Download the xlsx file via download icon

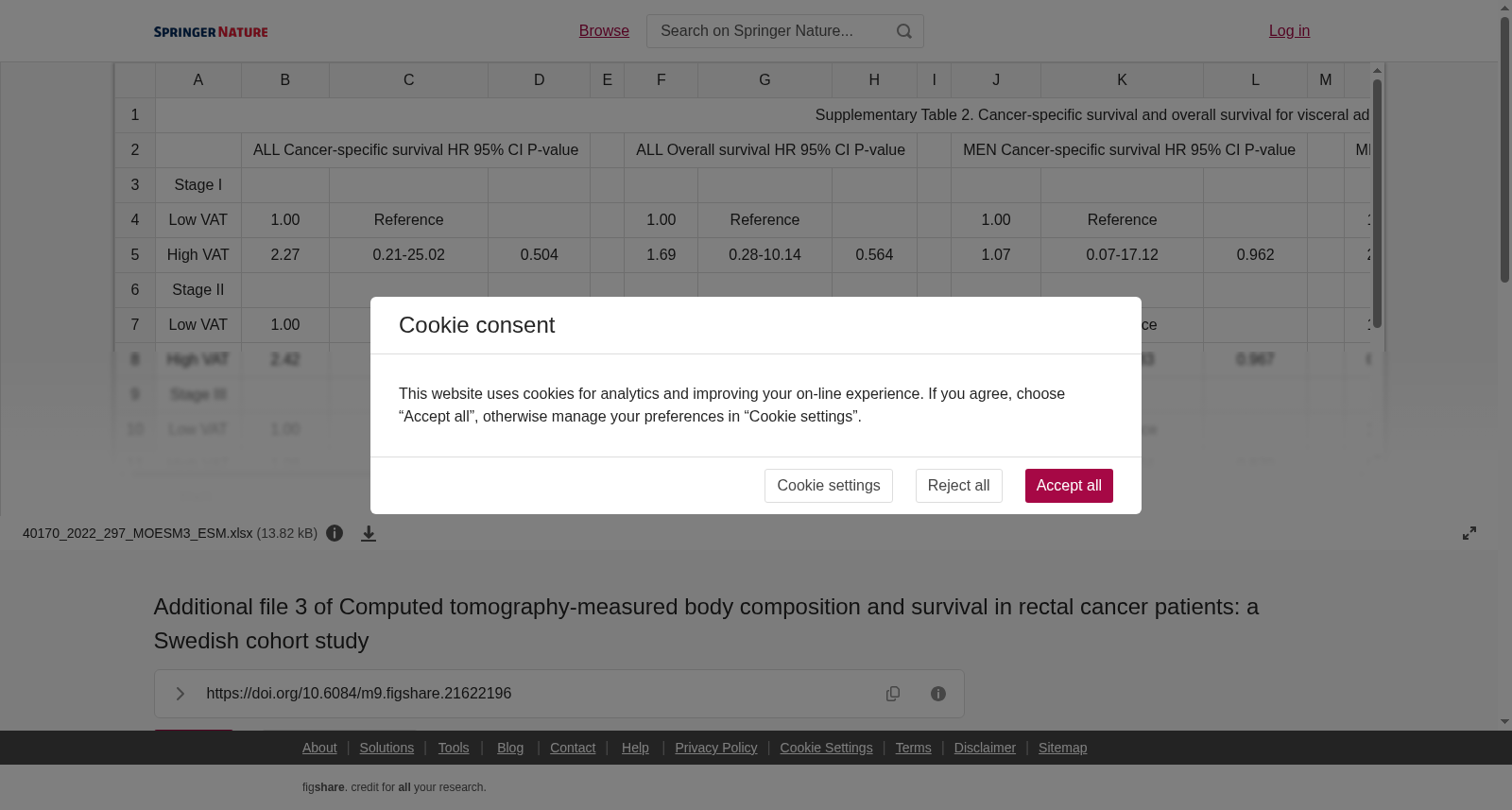tap(369, 533)
